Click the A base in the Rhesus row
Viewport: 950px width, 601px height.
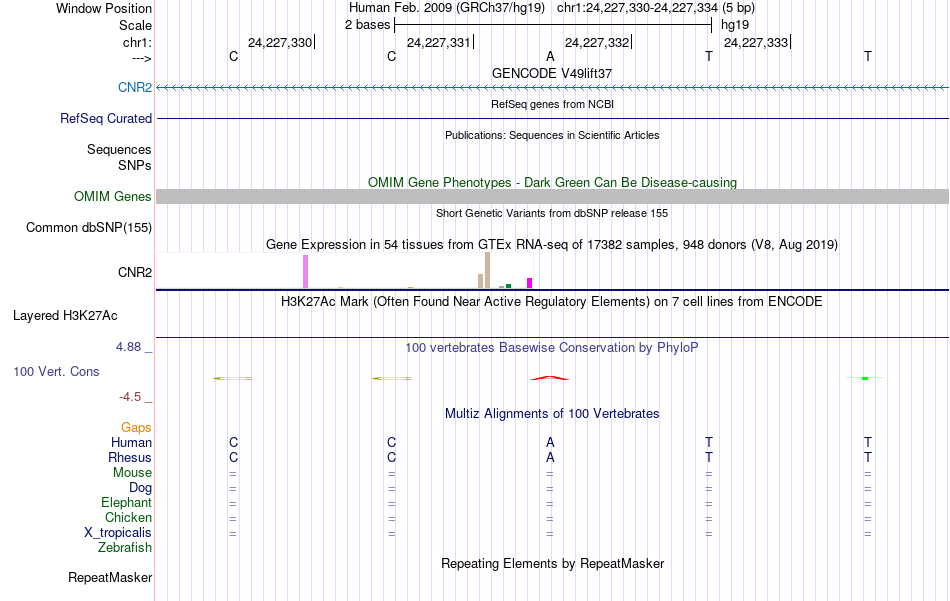(550, 457)
